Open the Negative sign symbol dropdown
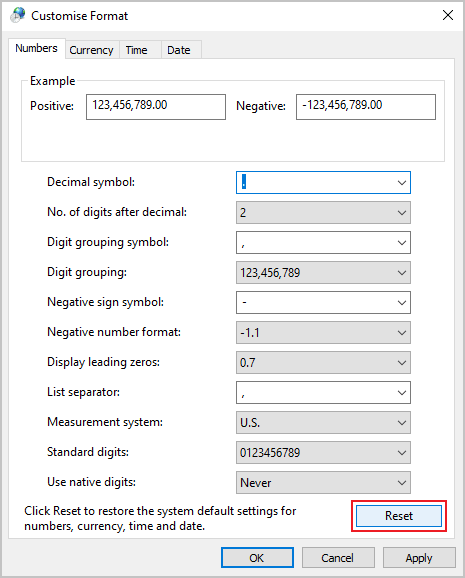This screenshot has height=578, width=465. 323,303
